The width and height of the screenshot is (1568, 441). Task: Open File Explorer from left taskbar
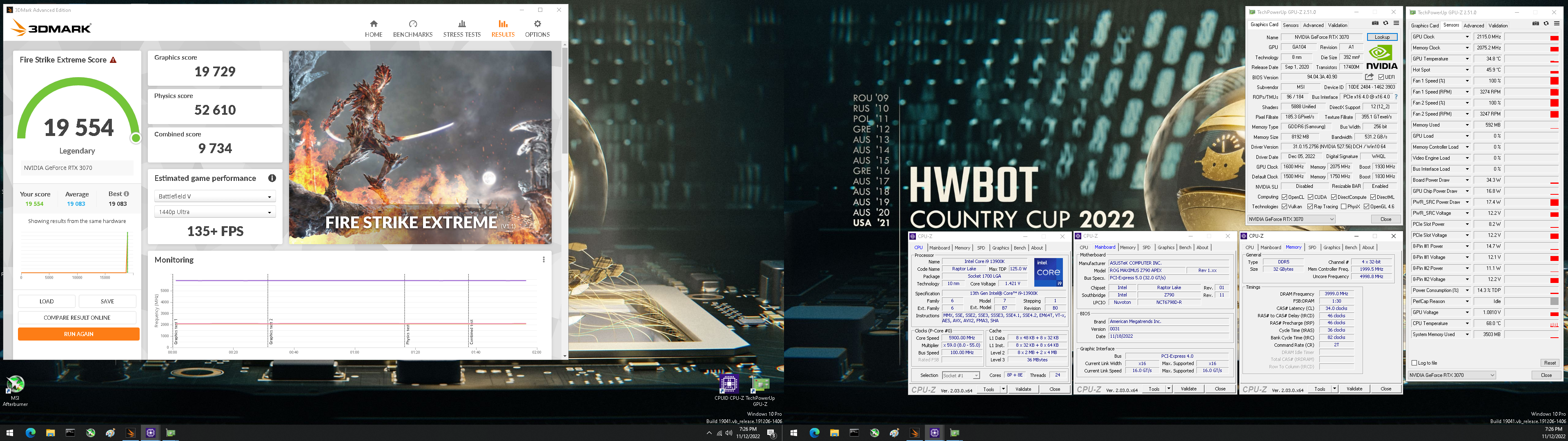51,433
